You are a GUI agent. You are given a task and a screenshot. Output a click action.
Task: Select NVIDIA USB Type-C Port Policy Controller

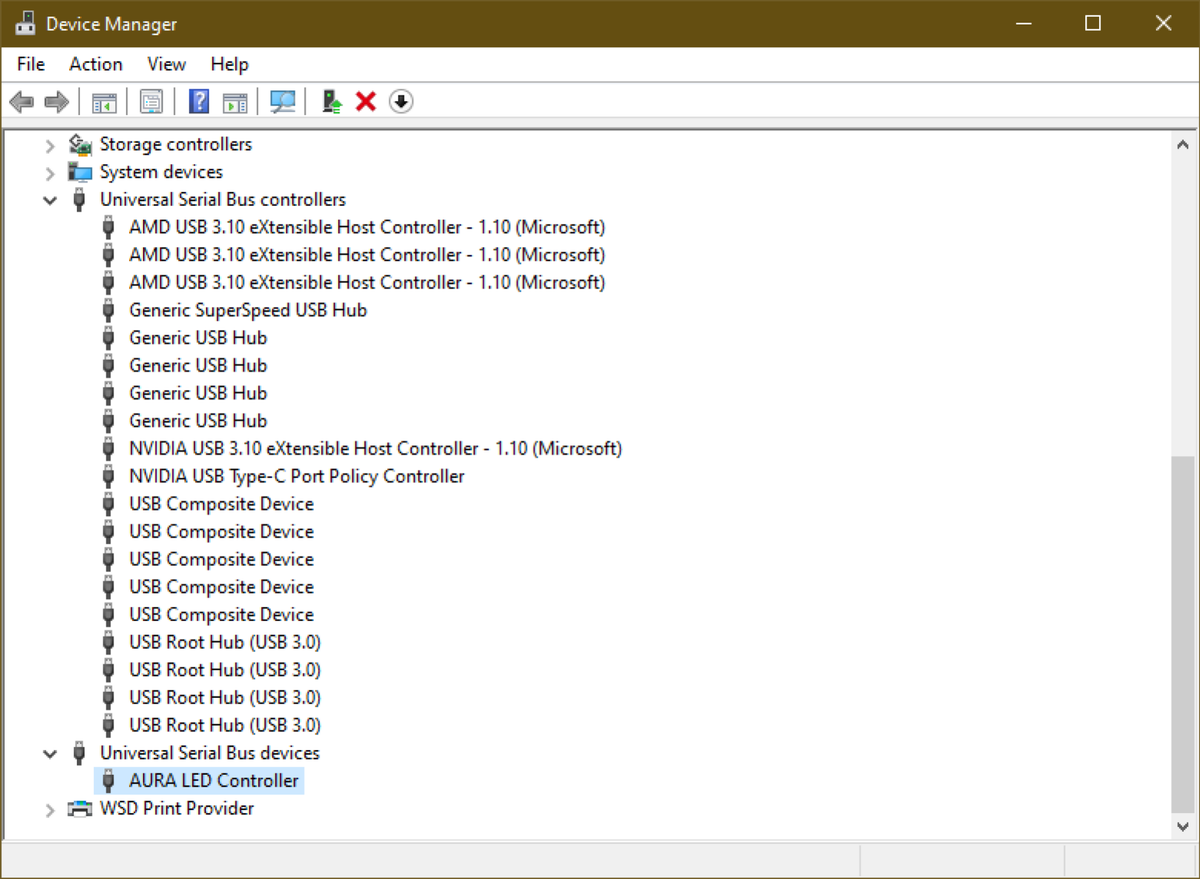297,476
